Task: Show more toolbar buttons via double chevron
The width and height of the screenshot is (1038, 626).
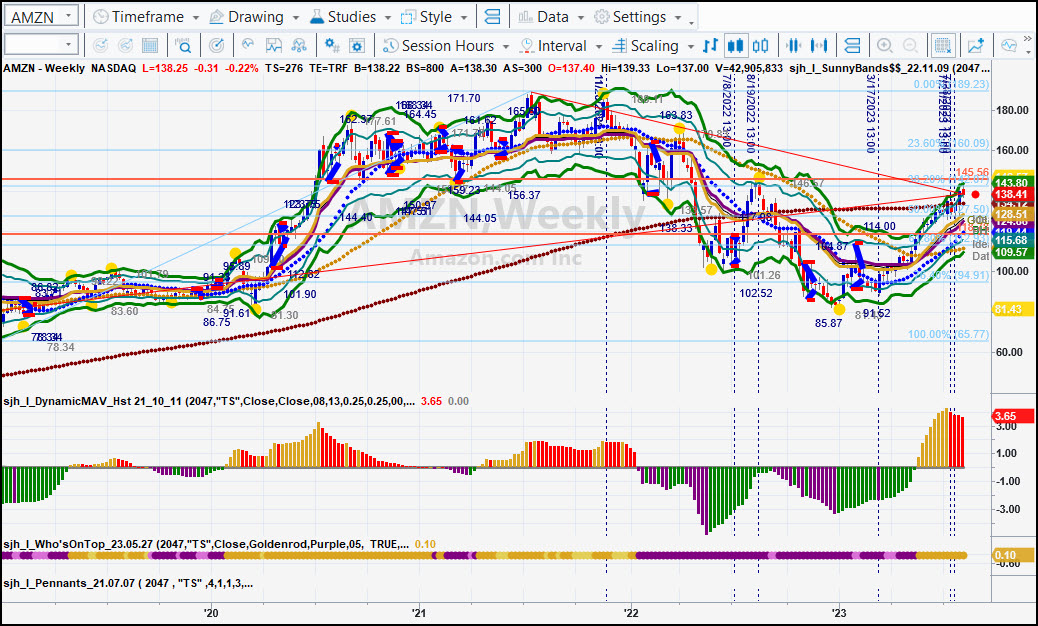Action: [1027, 40]
